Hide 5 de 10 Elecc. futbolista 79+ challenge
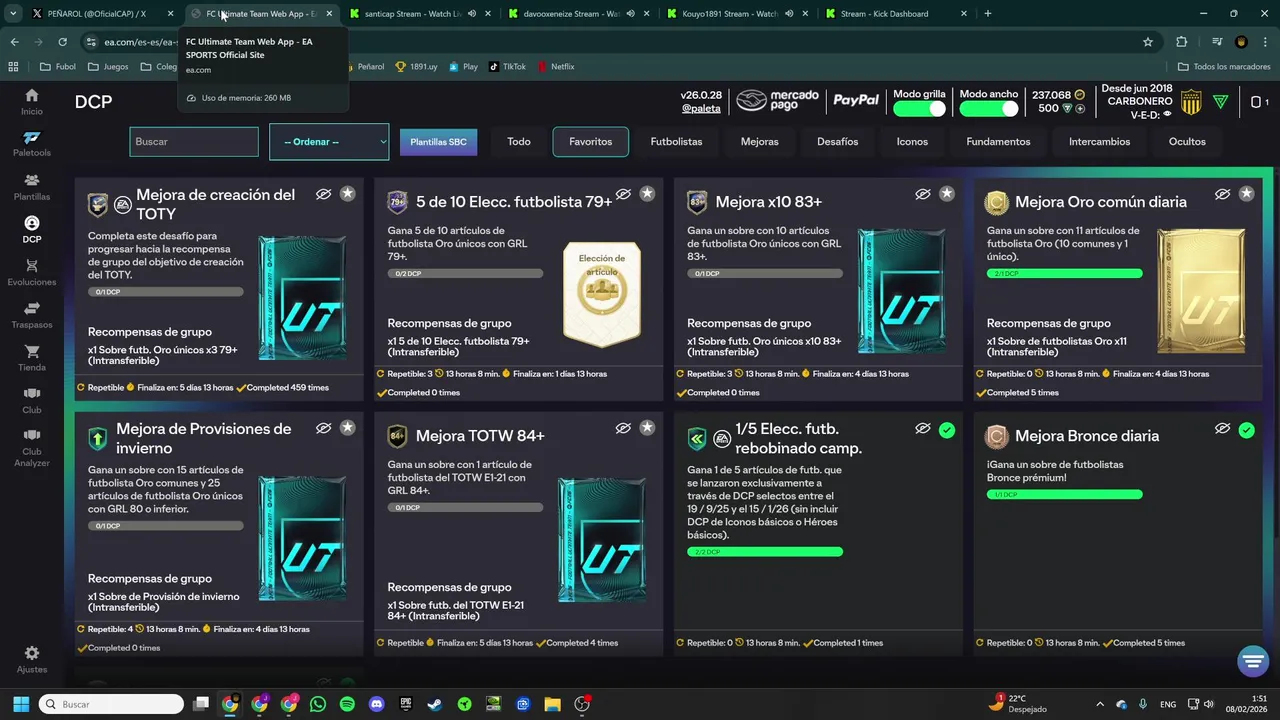This screenshot has width=1280, height=720. pyautogui.click(x=623, y=194)
